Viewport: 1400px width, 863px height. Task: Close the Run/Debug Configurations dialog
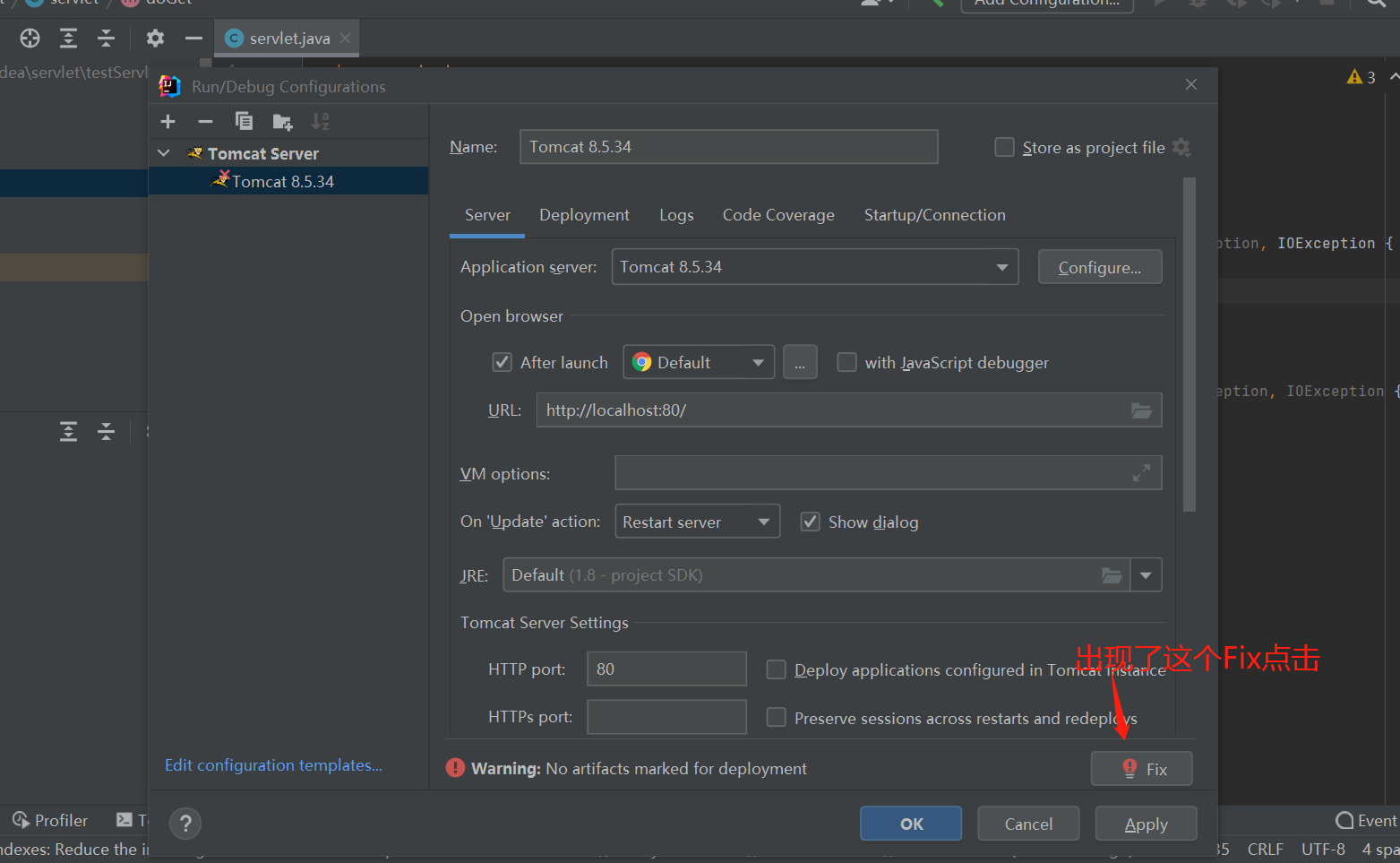[x=1190, y=84]
